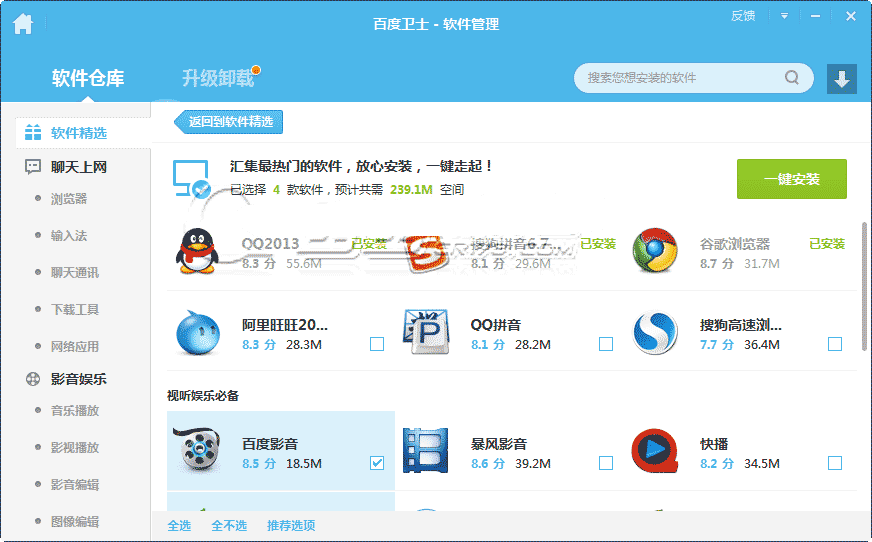Select 影视播放 subcategory
Viewport: 872px width, 542px height.
tap(75, 447)
